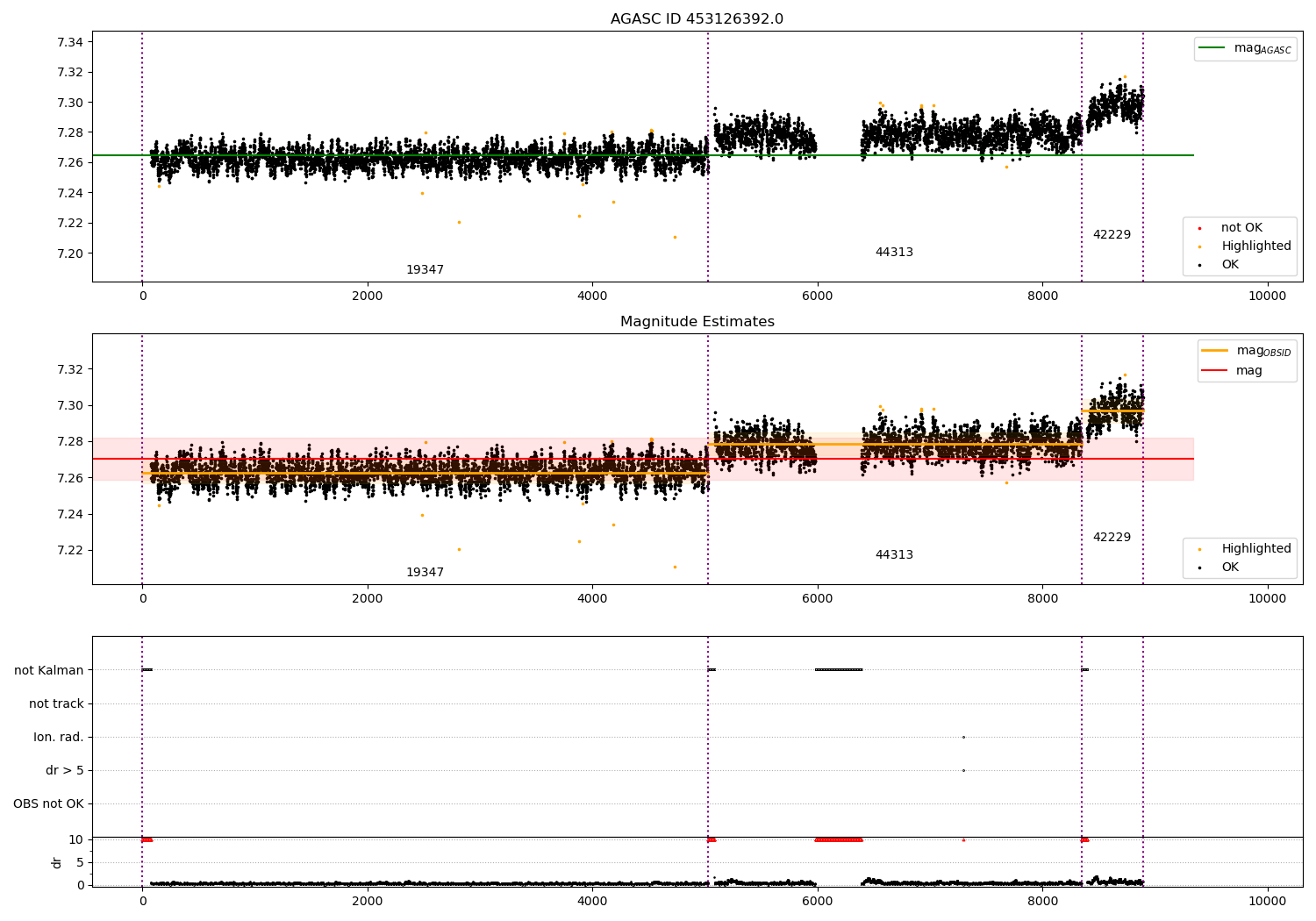The width and height of the screenshot is (1316, 921).
Task: Click the 8000 x-tick under the bottom plot
Action: coord(1042,900)
